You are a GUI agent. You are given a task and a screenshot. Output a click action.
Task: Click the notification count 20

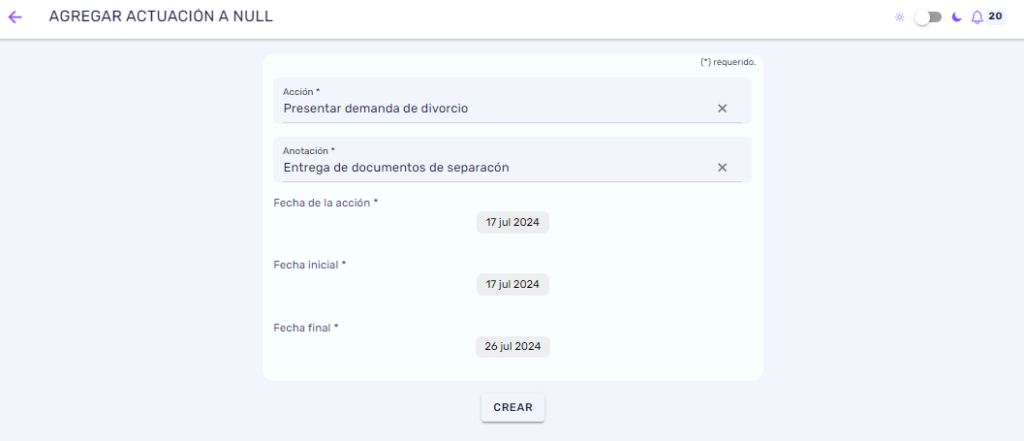(x=995, y=16)
